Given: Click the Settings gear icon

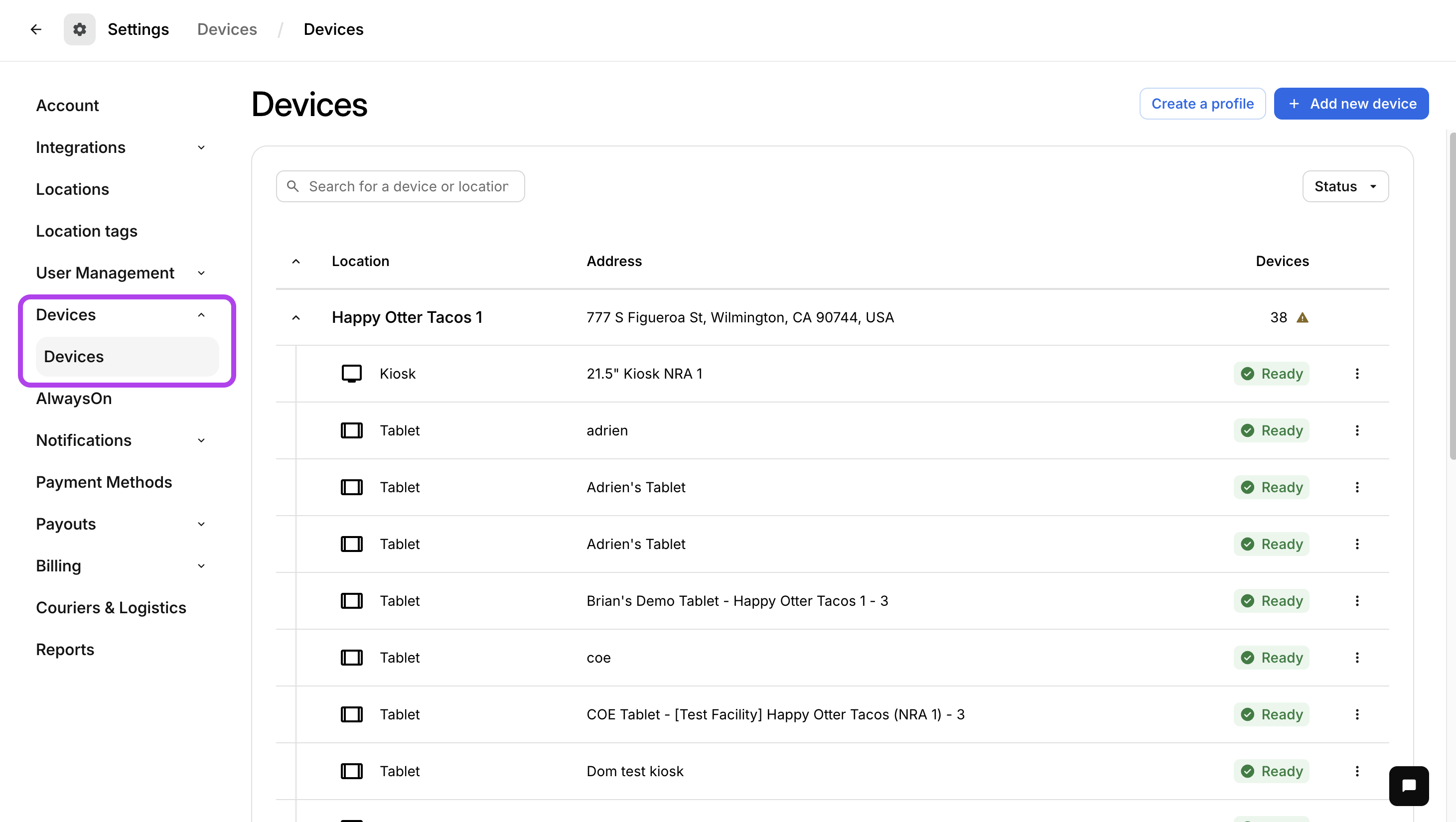Looking at the screenshot, I should click(79, 29).
